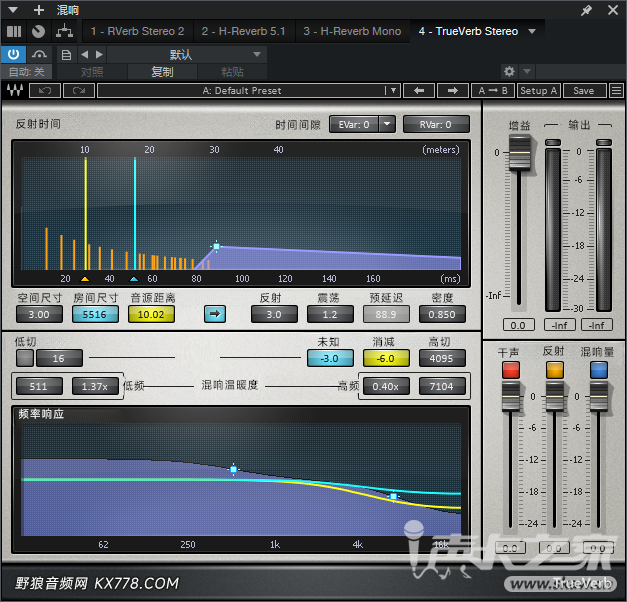This screenshot has height=602, width=627.
Task: Click the cyan triangle marker on ms axis
Action: pyautogui.click(x=134, y=279)
